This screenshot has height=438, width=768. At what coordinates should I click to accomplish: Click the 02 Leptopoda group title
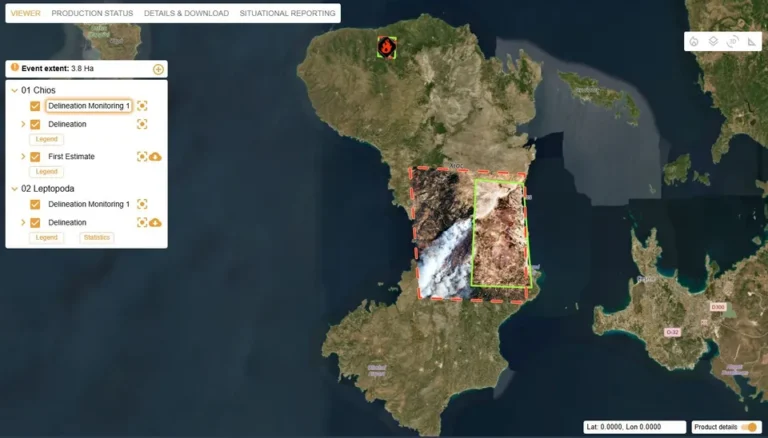48,189
